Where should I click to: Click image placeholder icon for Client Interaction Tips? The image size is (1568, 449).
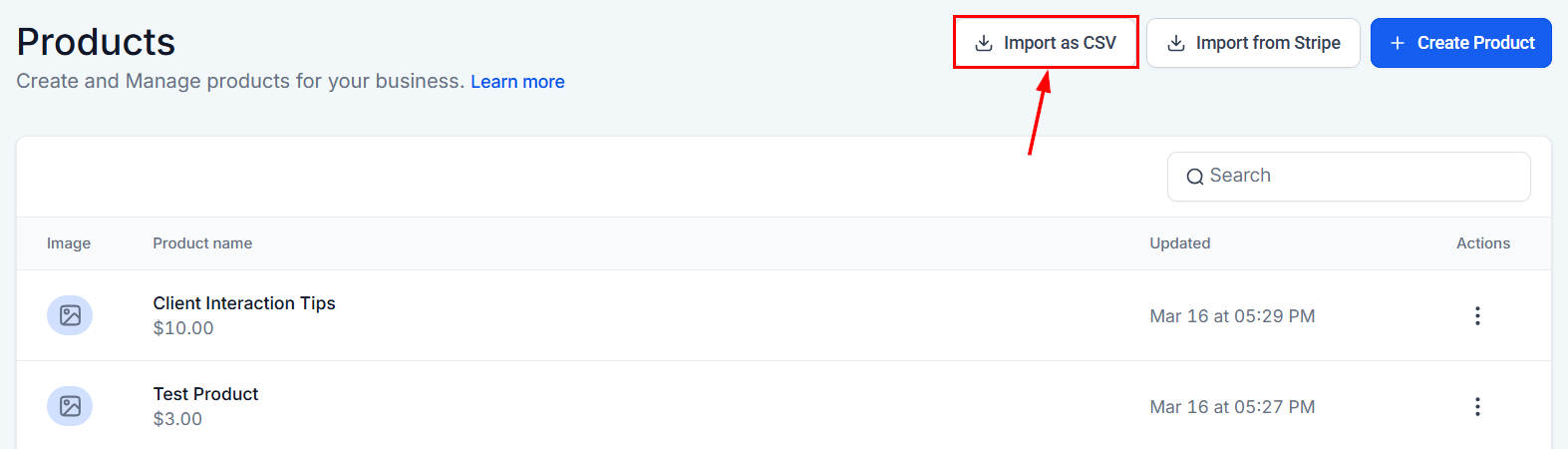[x=70, y=315]
